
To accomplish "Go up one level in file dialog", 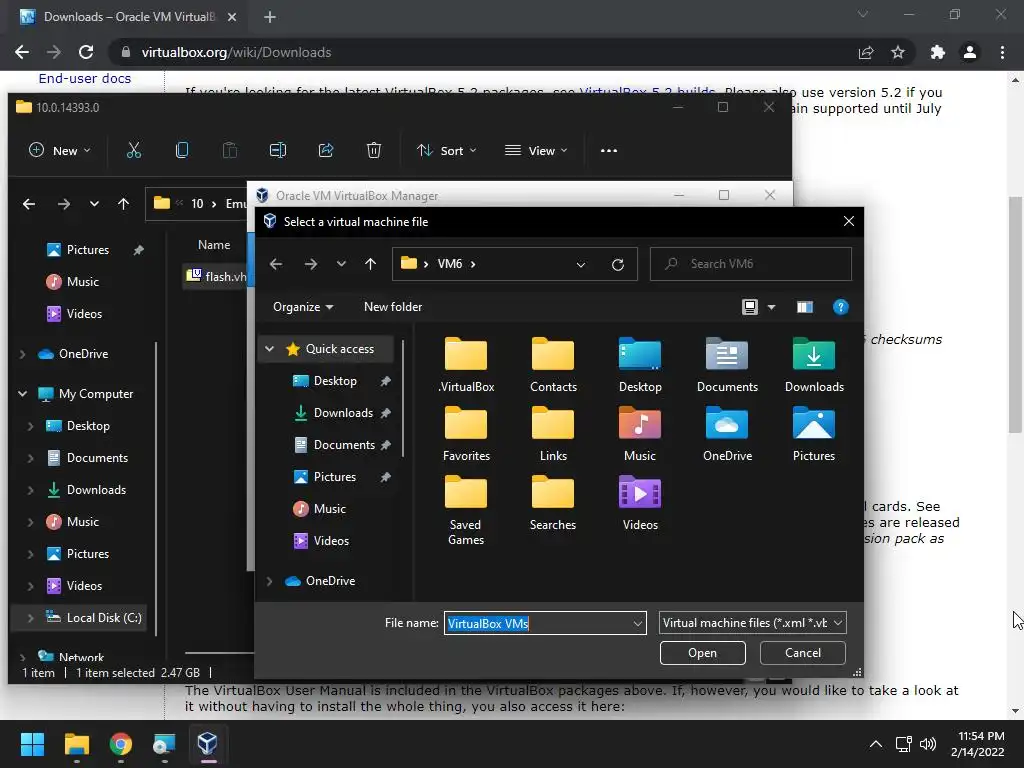I will click(x=370, y=264).
